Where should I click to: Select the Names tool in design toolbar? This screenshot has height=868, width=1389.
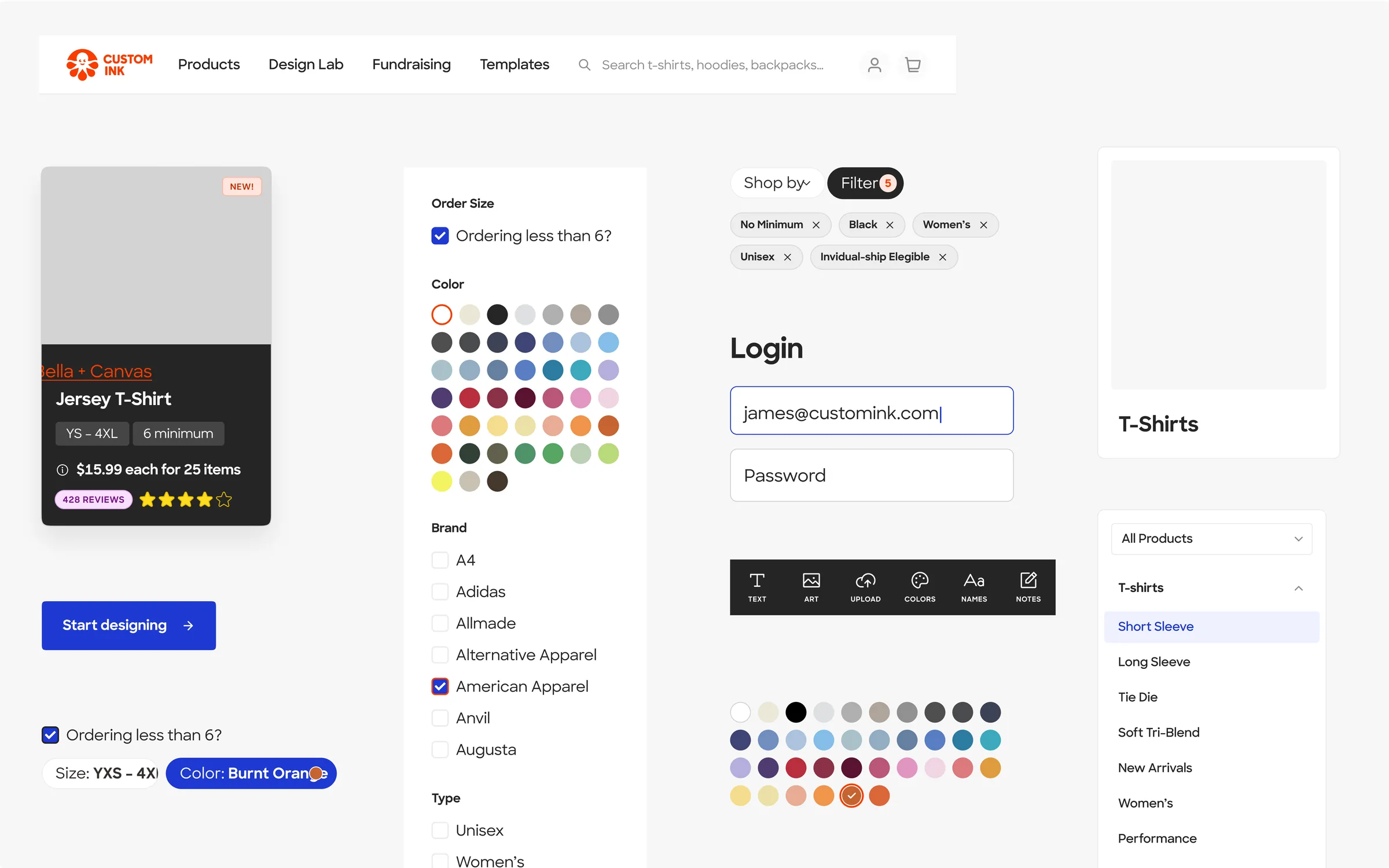974,587
